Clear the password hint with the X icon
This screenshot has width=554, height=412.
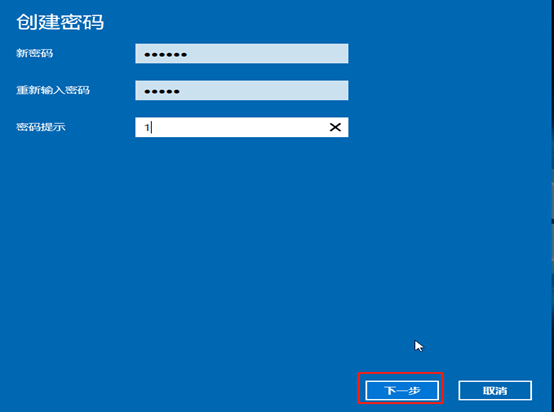pyautogui.click(x=335, y=127)
